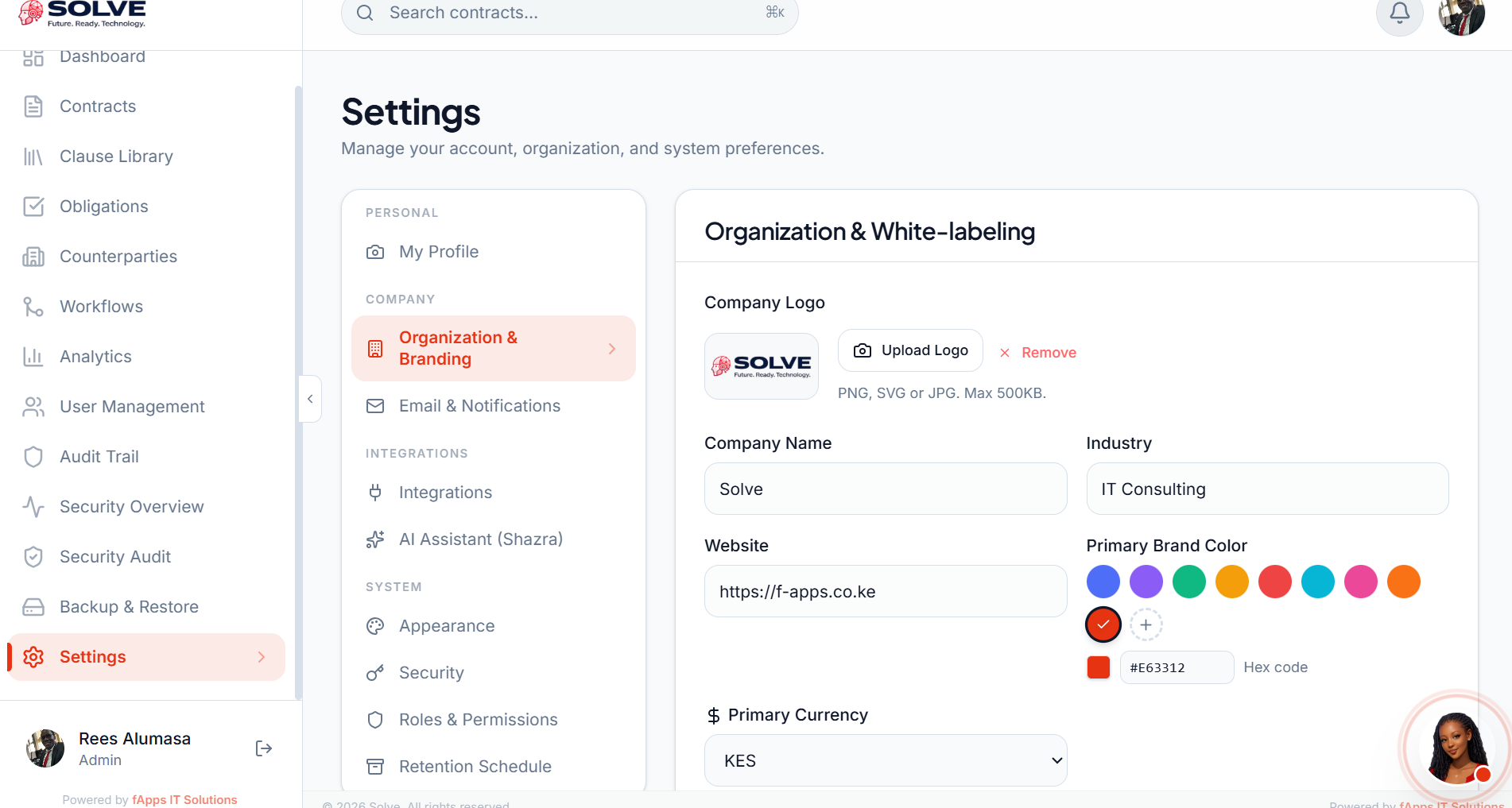Go to Roles & Permissions settings
Image resolution: width=1512 pixels, height=808 pixels.
click(478, 720)
